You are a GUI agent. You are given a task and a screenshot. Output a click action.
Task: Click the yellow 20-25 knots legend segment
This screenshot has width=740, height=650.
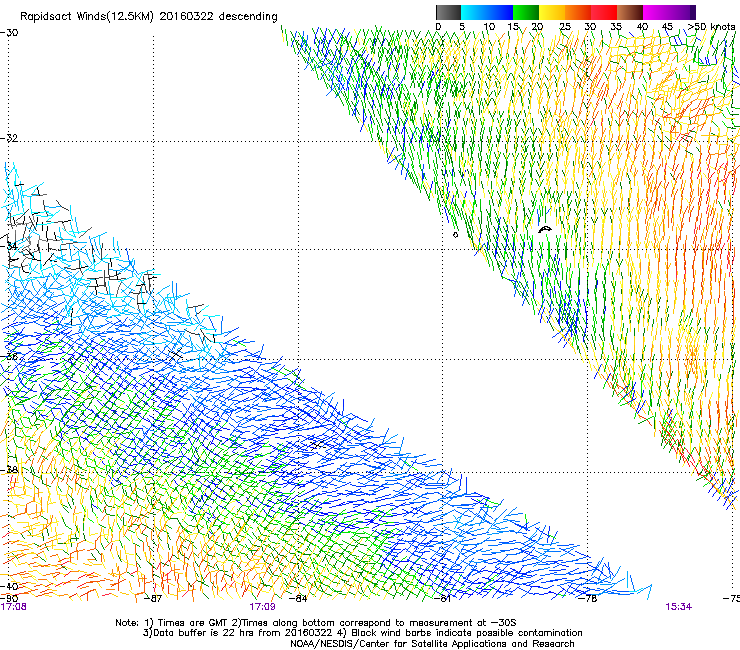click(x=552, y=12)
